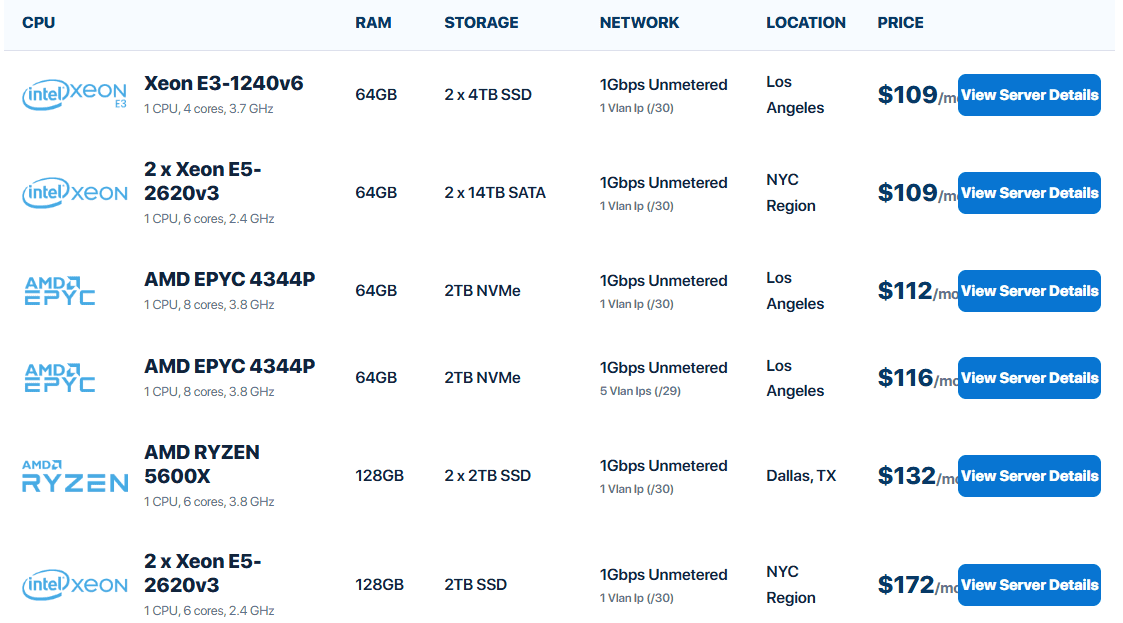The height and width of the screenshot is (623, 1123).
Task: Open server details for $116 EPYC 4344P
Action: click(x=1029, y=378)
